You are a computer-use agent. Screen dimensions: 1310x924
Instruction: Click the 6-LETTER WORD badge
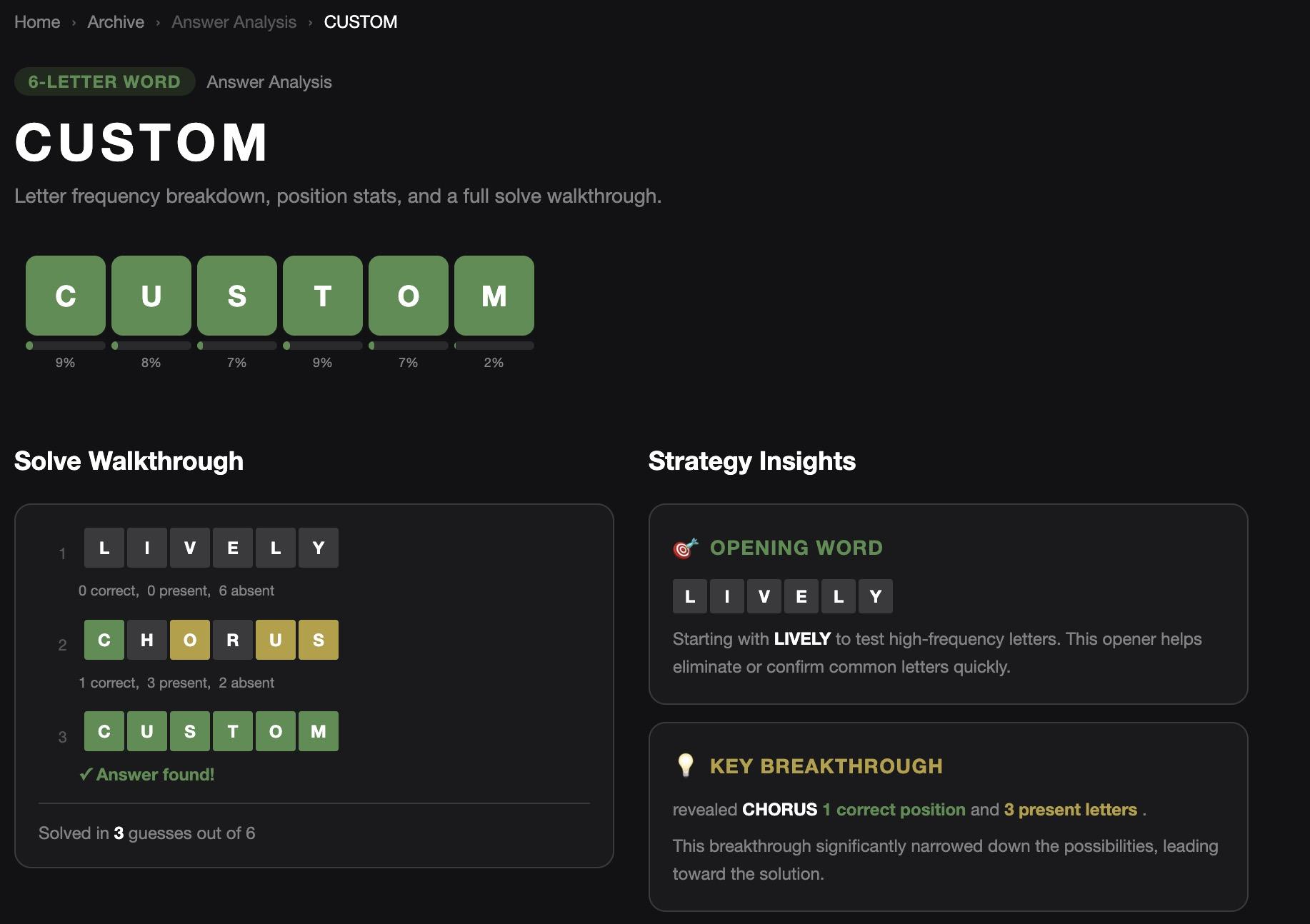pyautogui.click(x=104, y=81)
